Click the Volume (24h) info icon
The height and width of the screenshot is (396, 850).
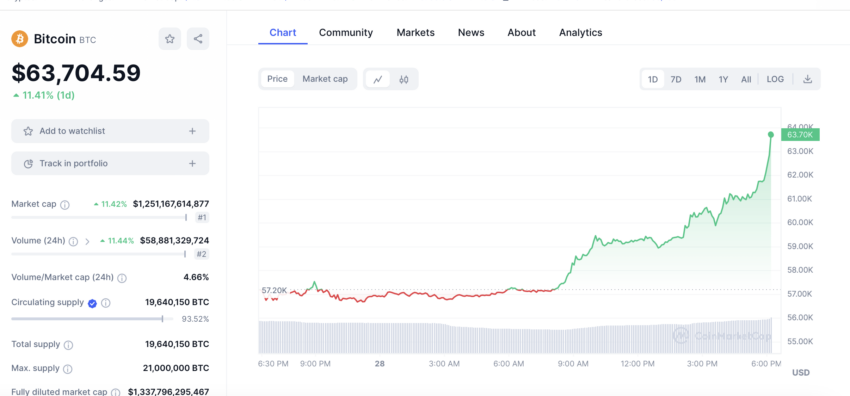click(x=73, y=241)
